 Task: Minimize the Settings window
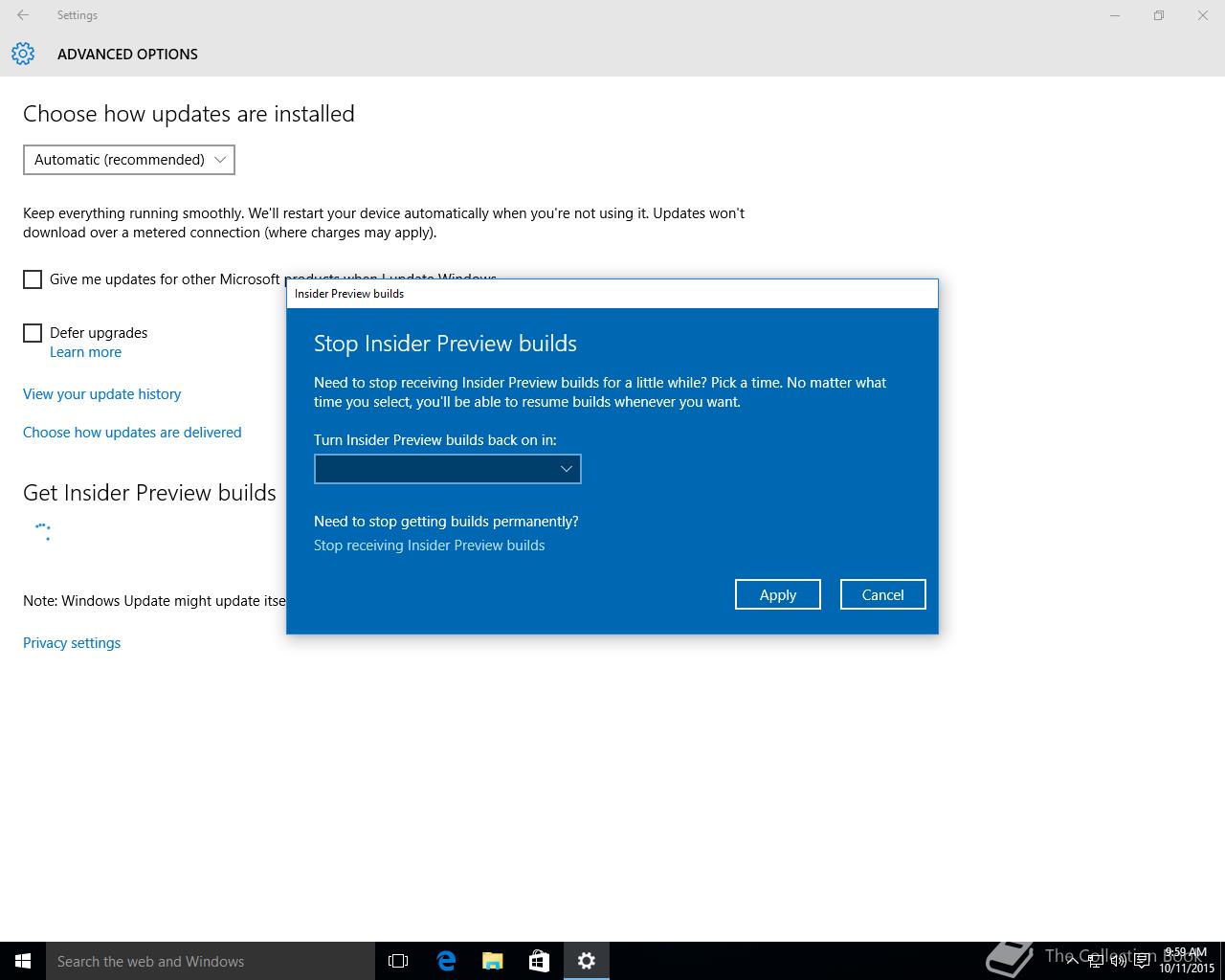pyautogui.click(x=1115, y=15)
